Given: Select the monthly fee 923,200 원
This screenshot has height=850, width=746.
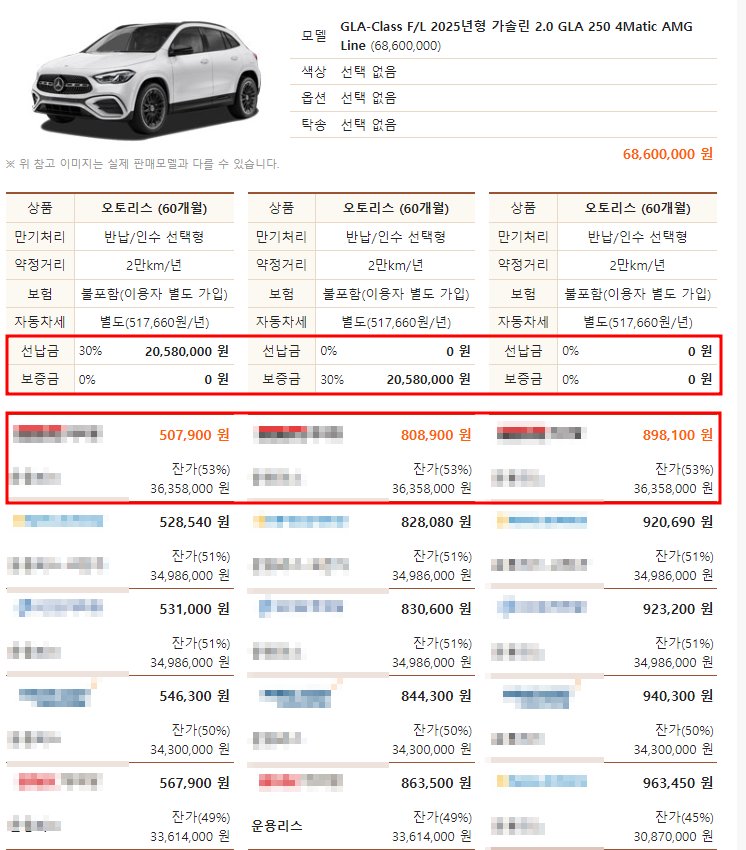Looking at the screenshot, I should click(678, 609).
